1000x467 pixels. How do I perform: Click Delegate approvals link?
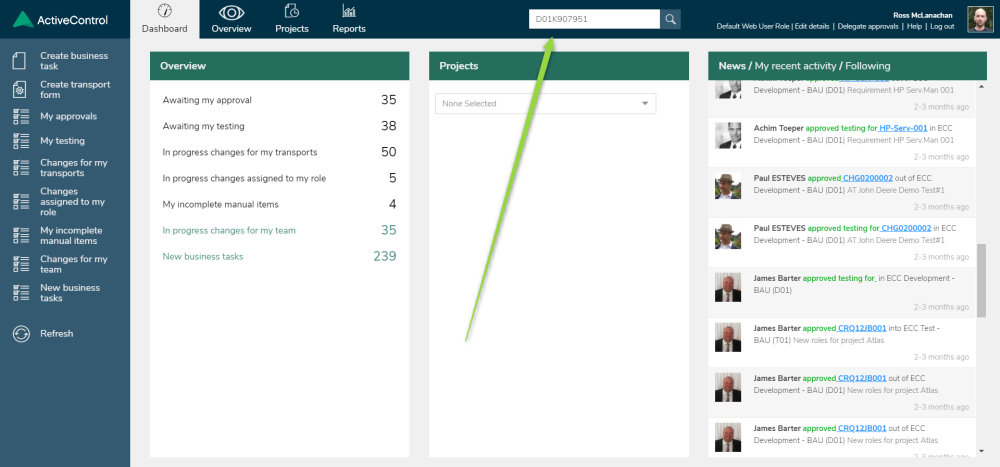tap(868, 27)
